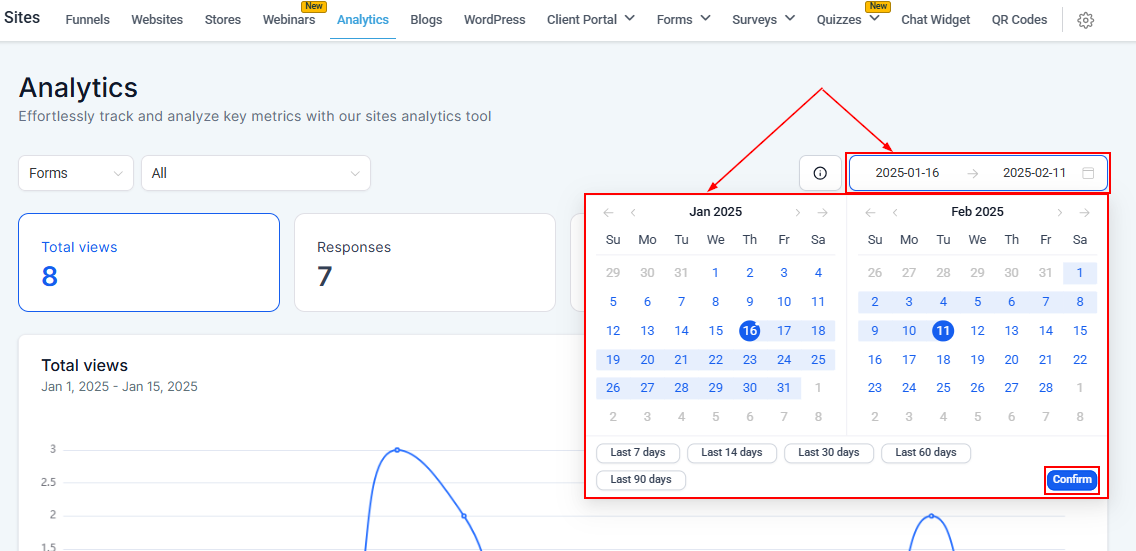Screen dimensions: 1136x551
Task: Open the Chat Widget tab
Action: (935, 20)
